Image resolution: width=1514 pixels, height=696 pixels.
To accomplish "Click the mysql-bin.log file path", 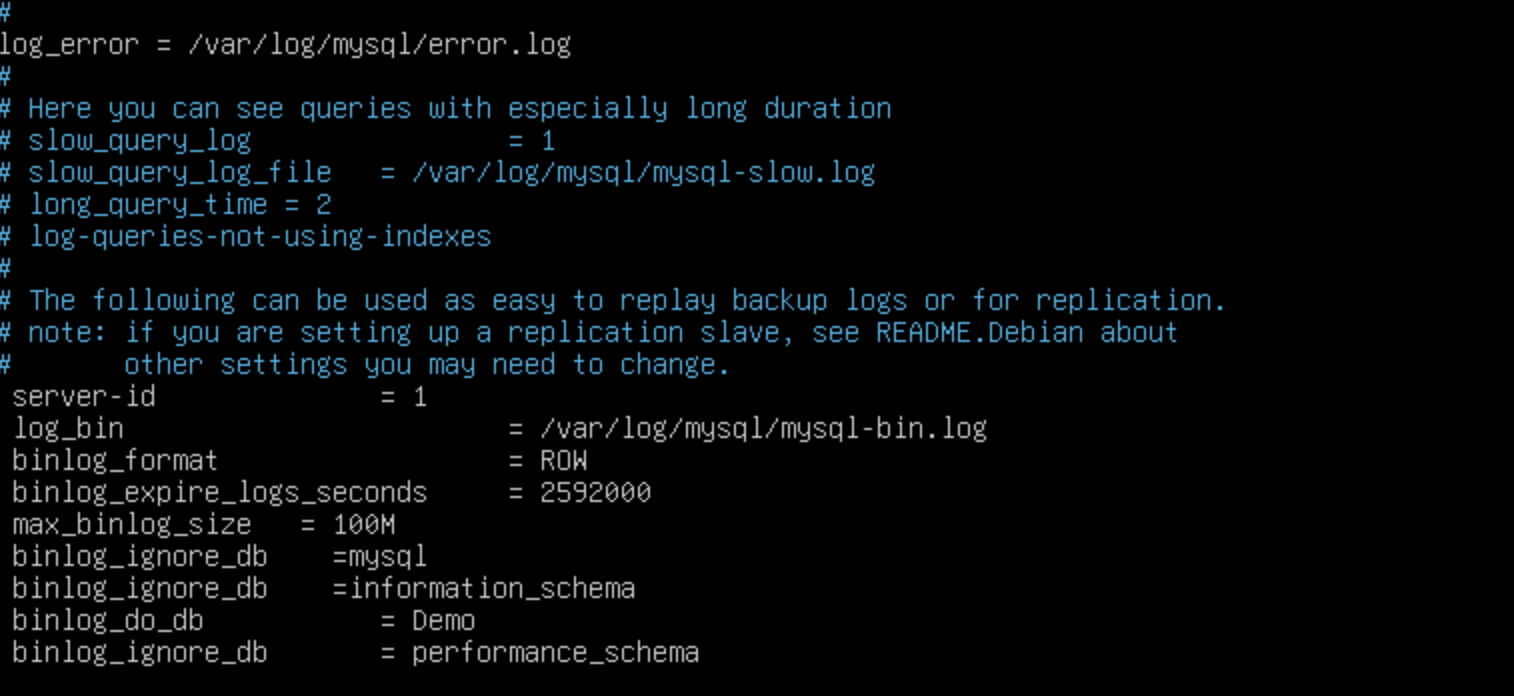I will [x=763, y=429].
